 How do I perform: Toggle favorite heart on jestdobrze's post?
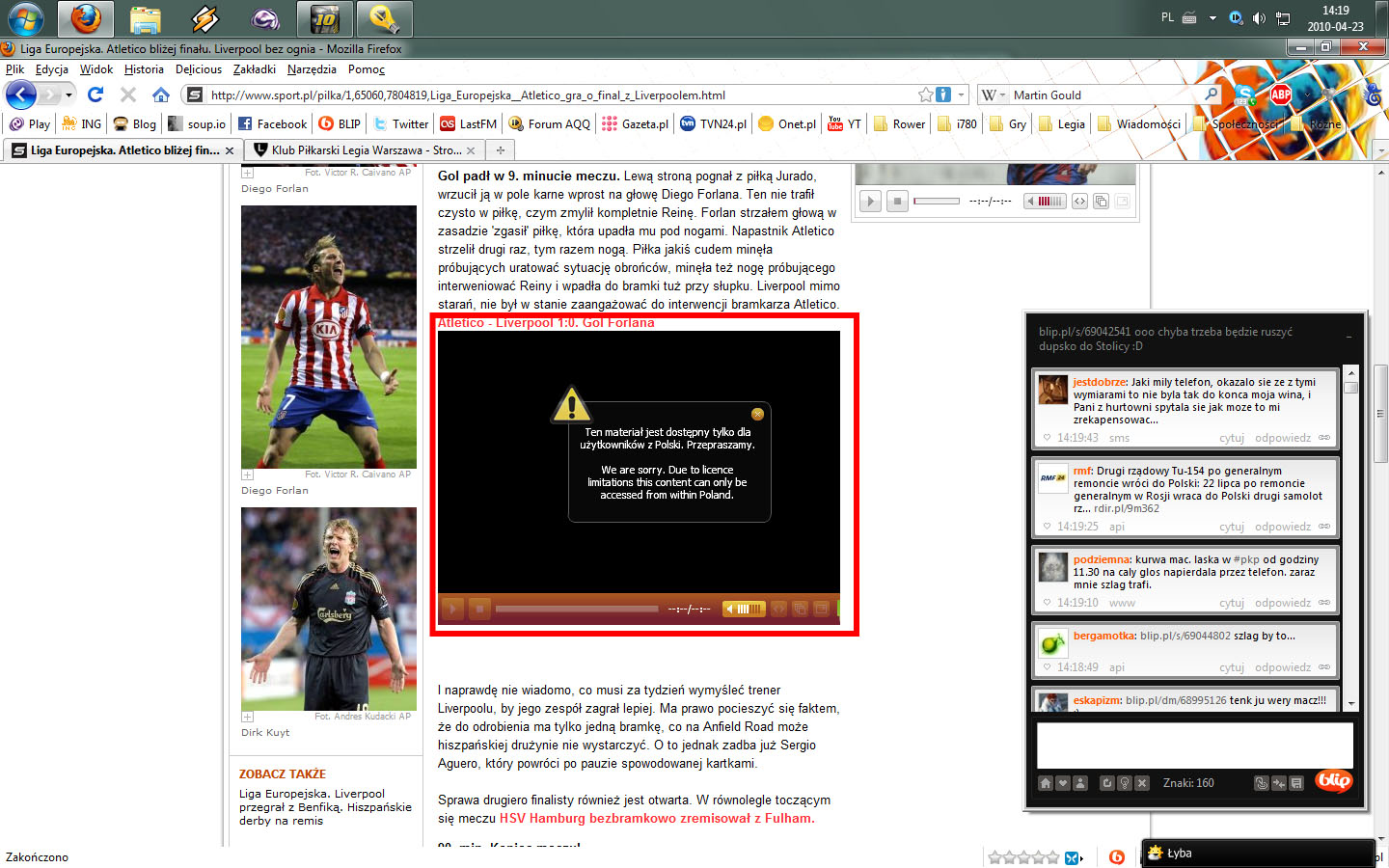pos(1047,438)
